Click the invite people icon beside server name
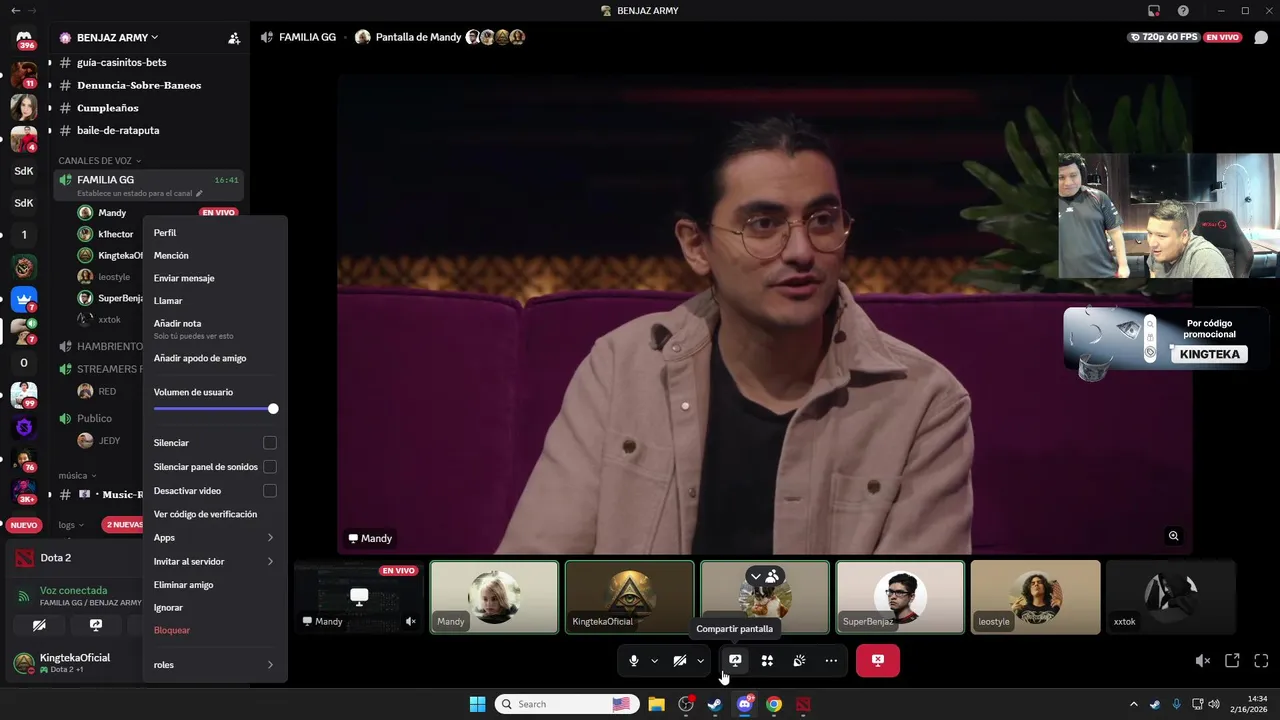 tap(234, 38)
